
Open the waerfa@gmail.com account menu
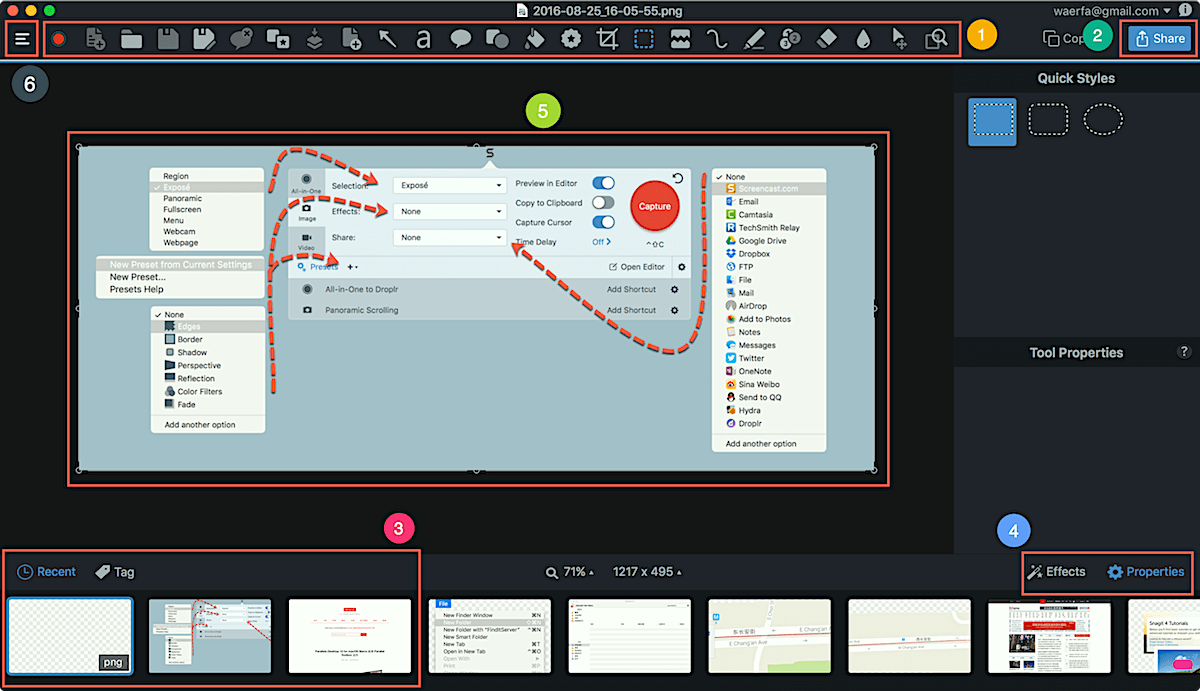(x=1112, y=10)
